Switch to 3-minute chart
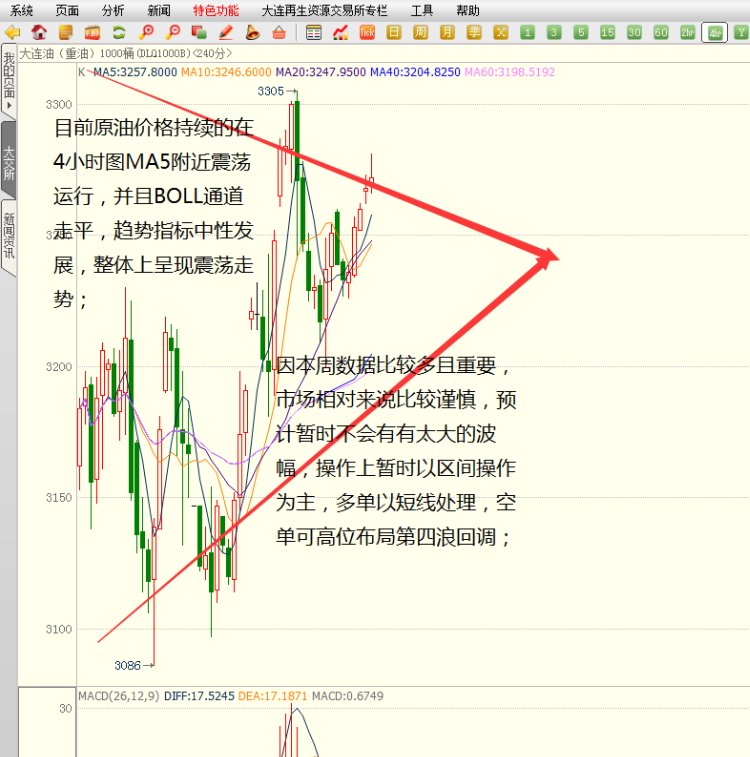Image resolution: width=750 pixels, height=757 pixels. (554, 33)
